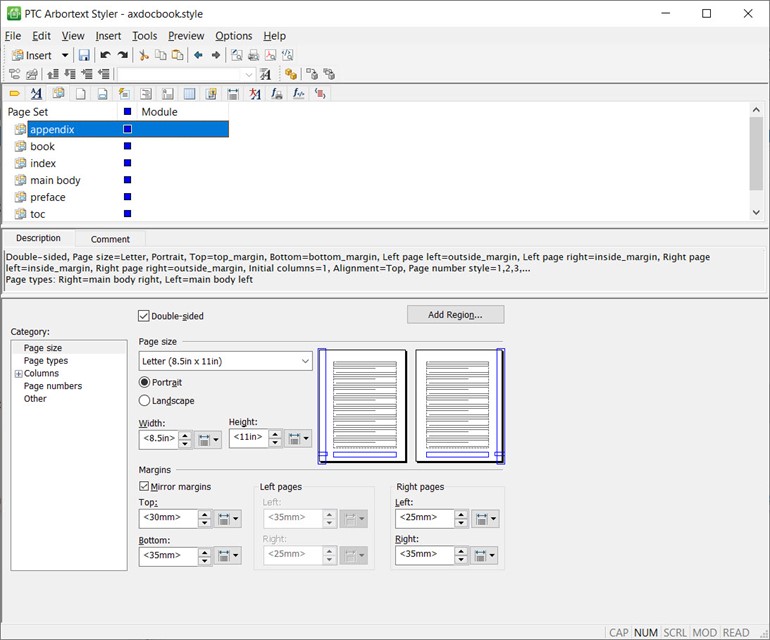Select the Landscape orientation radio button
The width and height of the screenshot is (770, 640).
(144, 400)
